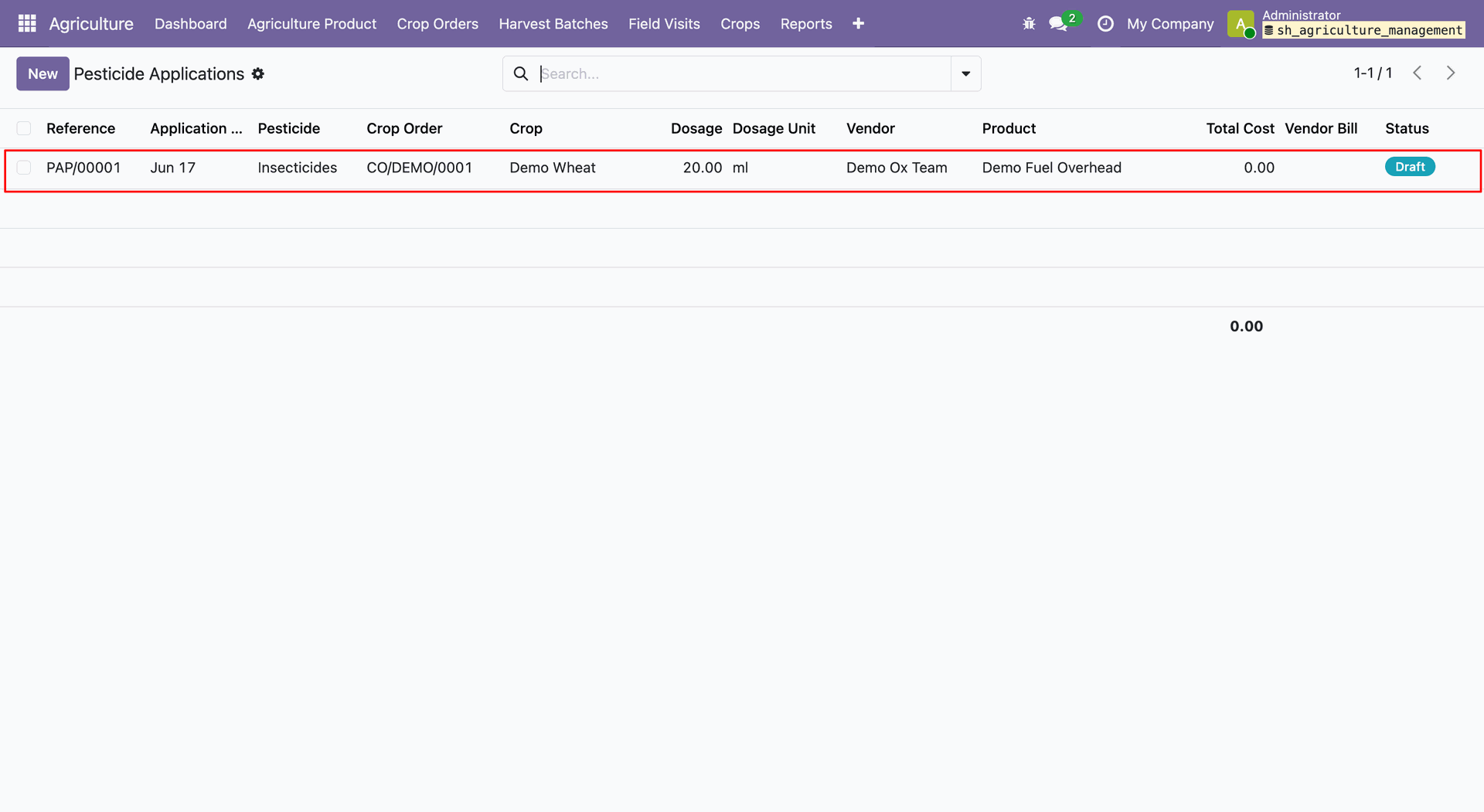This screenshot has width=1484, height=812.
Task: Click the Draft status badge
Action: pos(1410,167)
